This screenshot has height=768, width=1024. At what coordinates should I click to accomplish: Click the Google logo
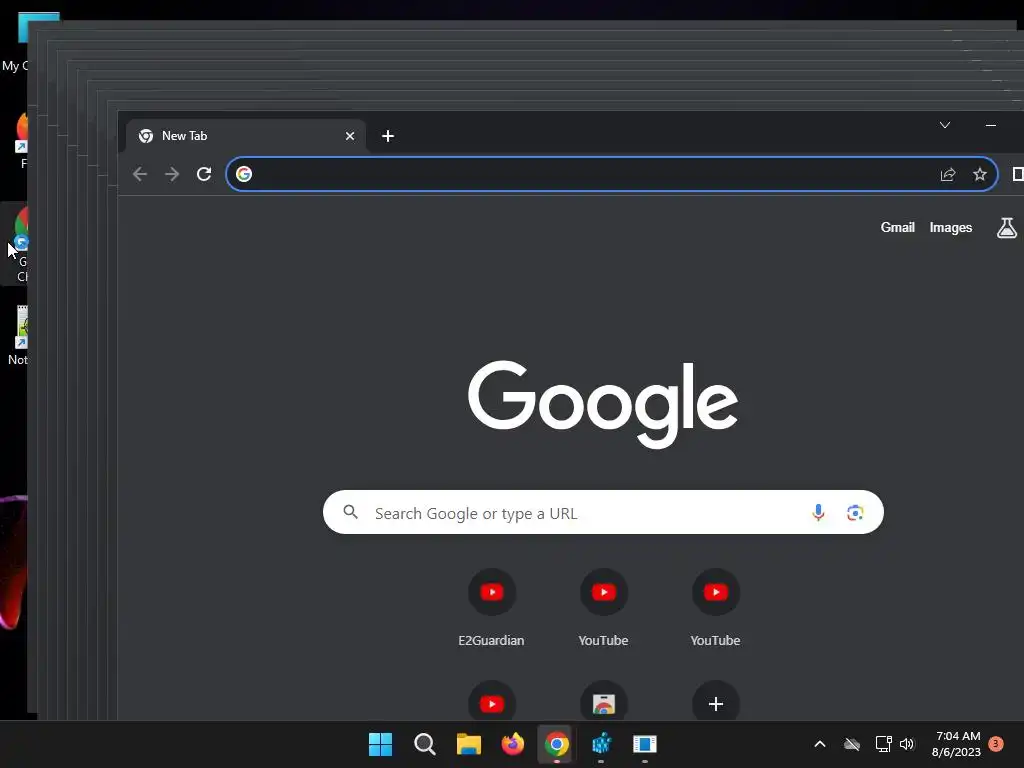[603, 404]
